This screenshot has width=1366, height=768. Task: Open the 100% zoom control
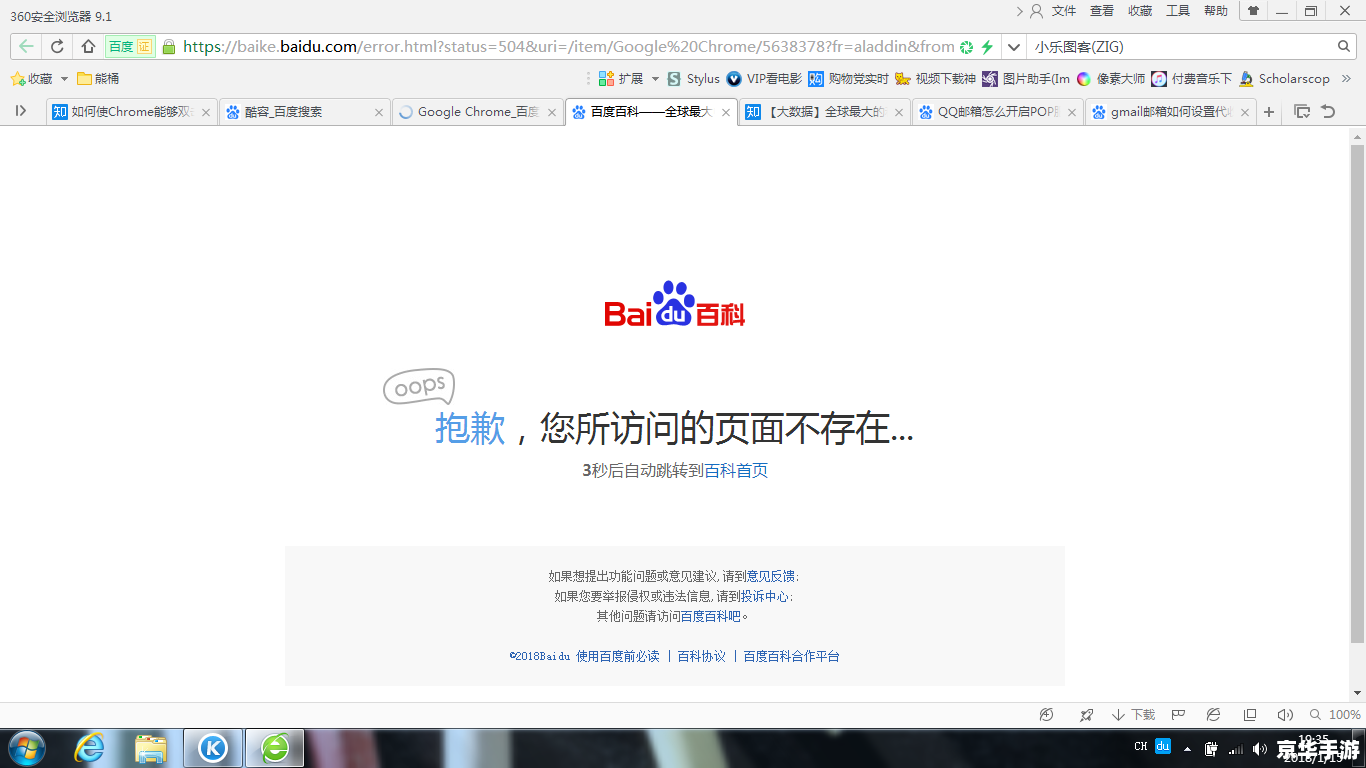[1335, 715]
